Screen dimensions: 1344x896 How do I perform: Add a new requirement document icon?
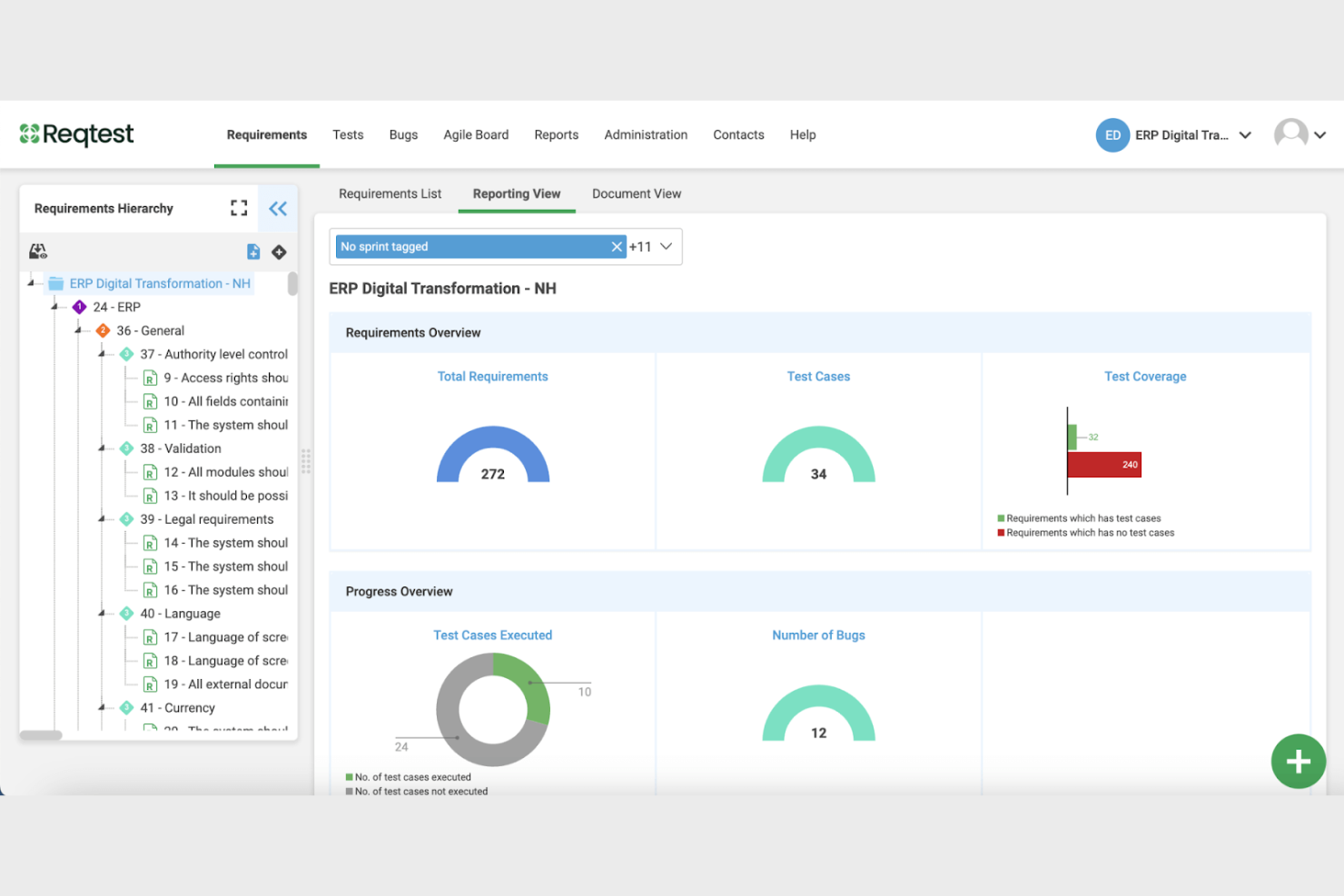(x=253, y=251)
